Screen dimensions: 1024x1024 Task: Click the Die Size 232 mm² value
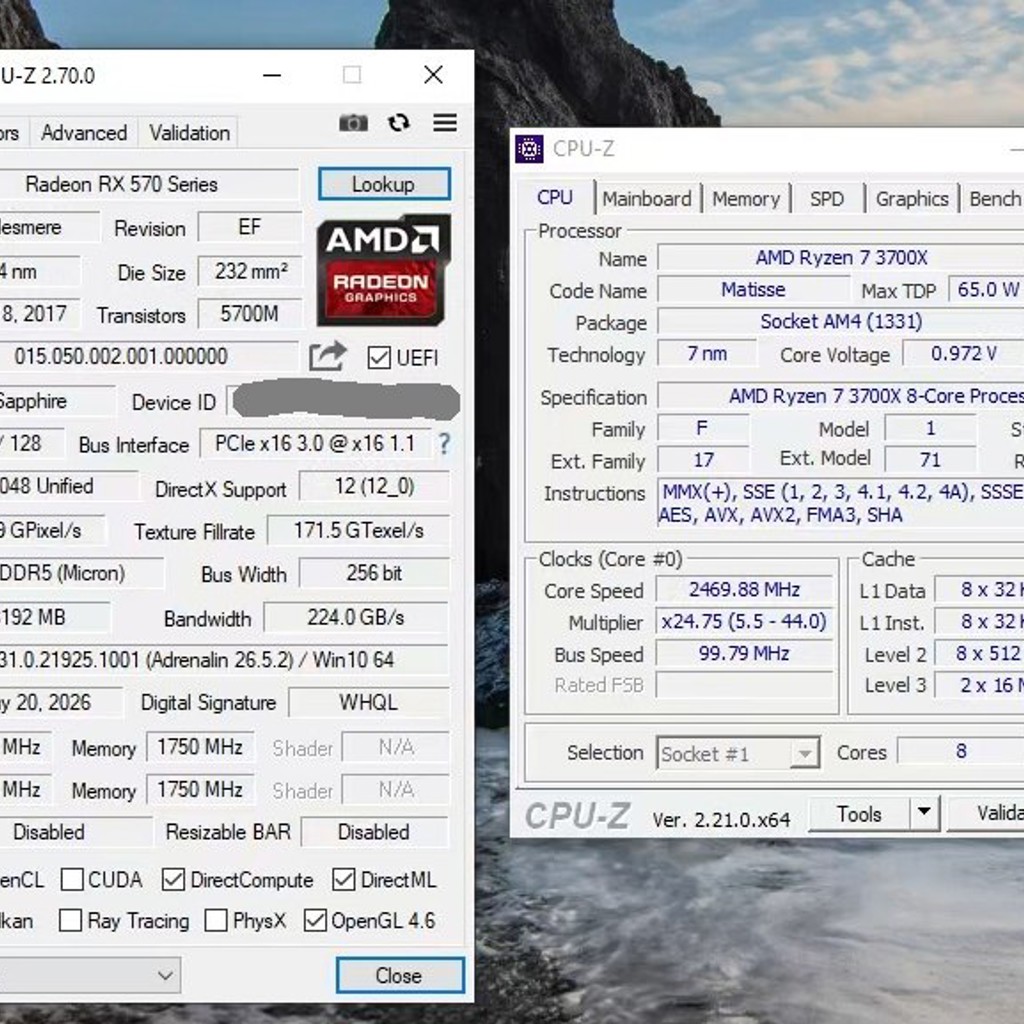click(251, 271)
